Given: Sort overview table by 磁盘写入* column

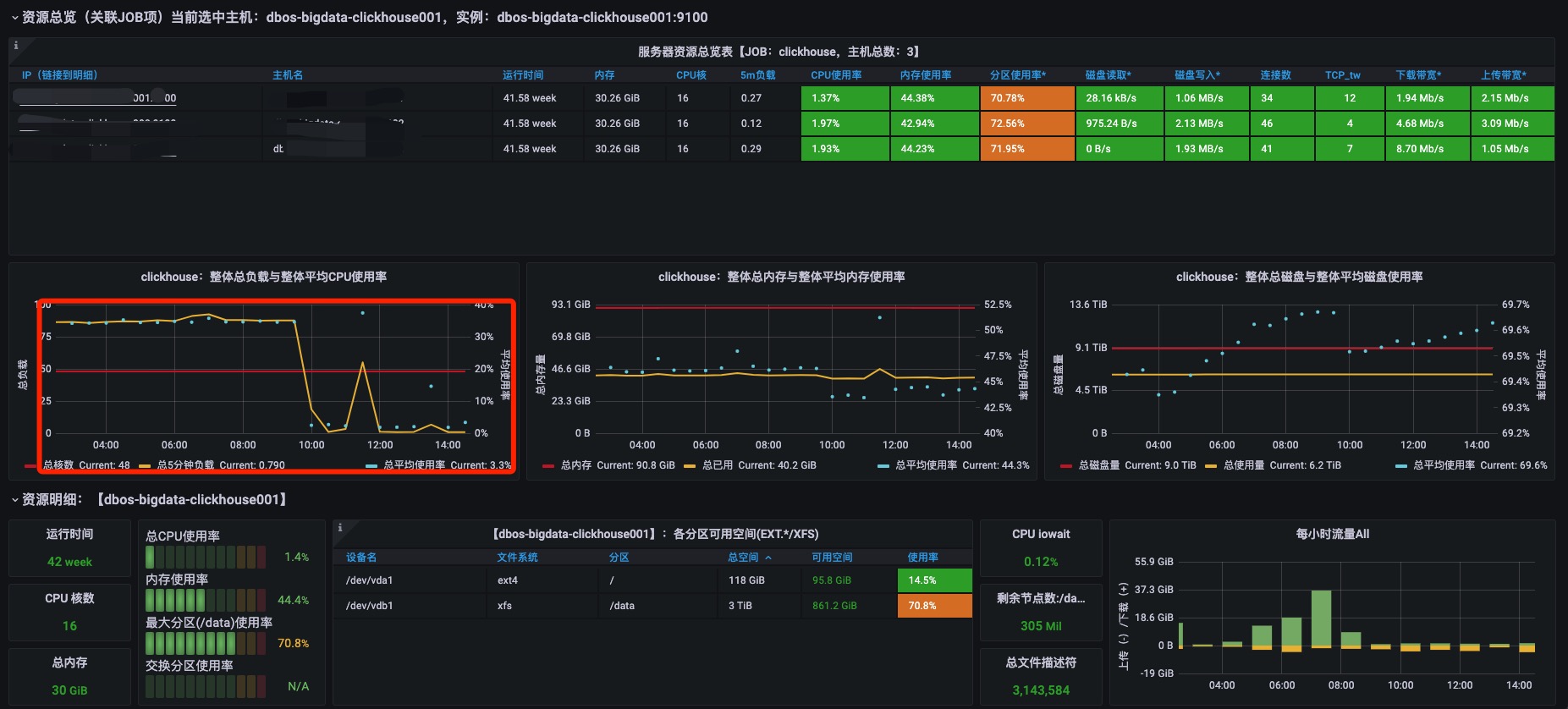Looking at the screenshot, I should (x=1197, y=75).
